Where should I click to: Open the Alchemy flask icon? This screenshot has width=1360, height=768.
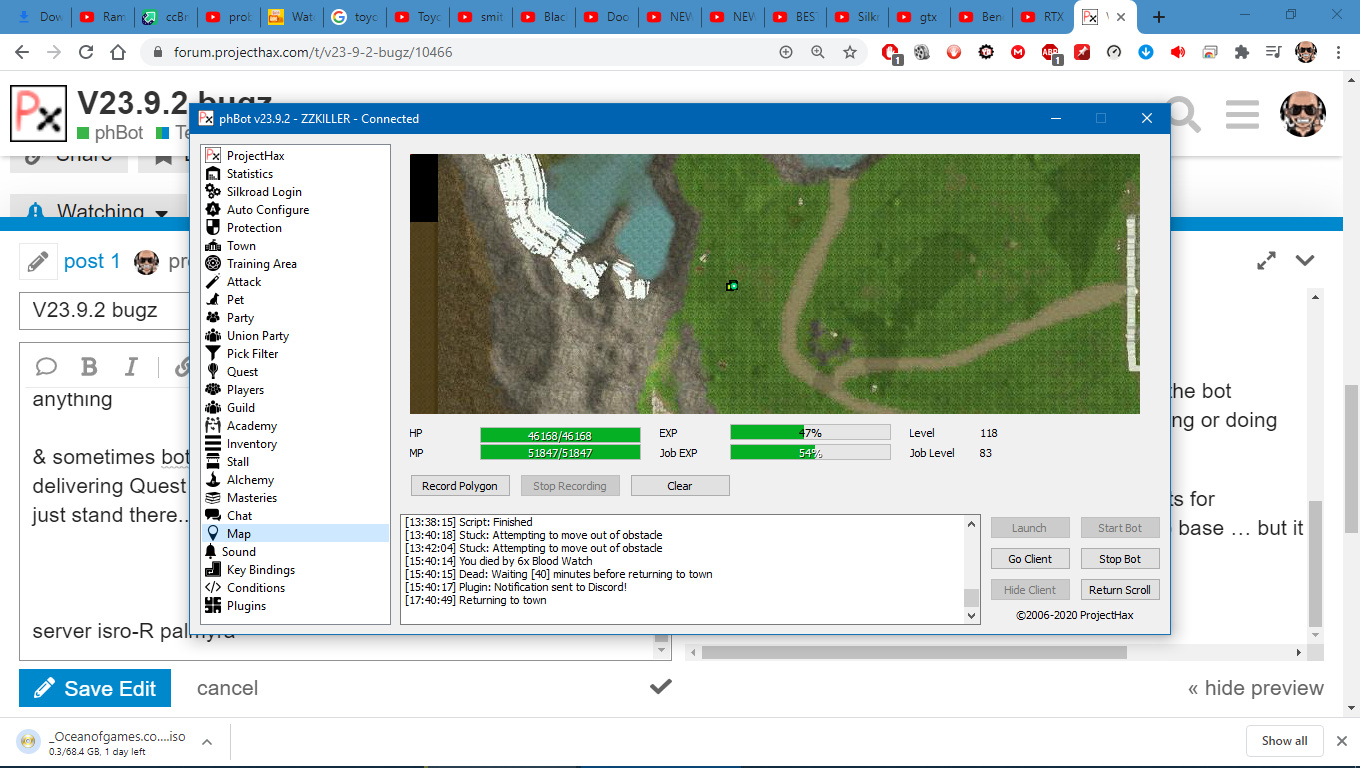pos(212,480)
